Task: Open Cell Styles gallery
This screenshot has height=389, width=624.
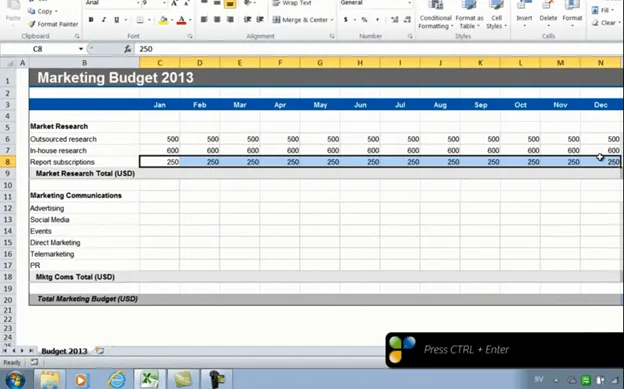Action: pos(496,15)
